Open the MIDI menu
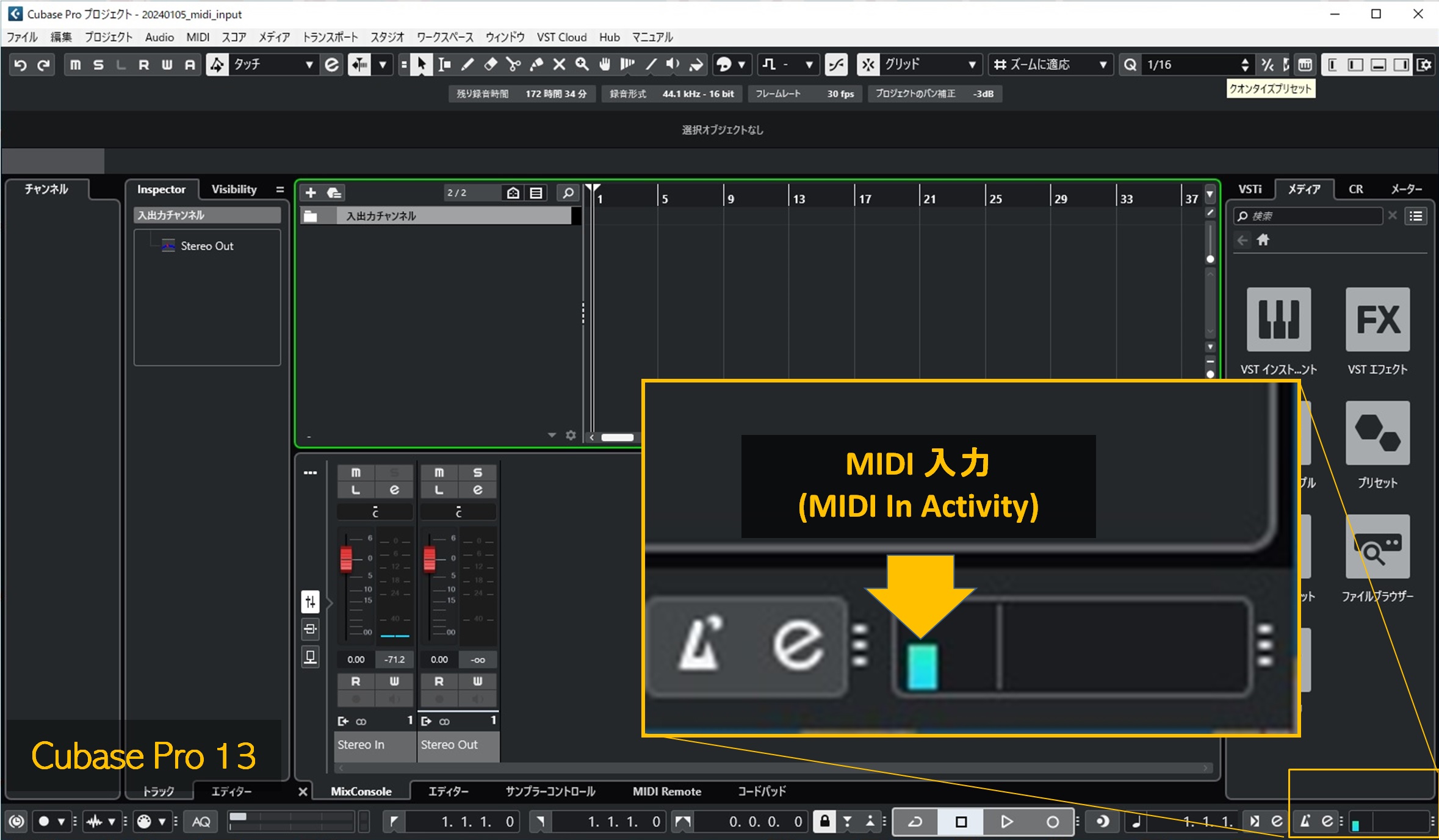Image resolution: width=1439 pixels, height=840 pixels. [x=198, y=37]
